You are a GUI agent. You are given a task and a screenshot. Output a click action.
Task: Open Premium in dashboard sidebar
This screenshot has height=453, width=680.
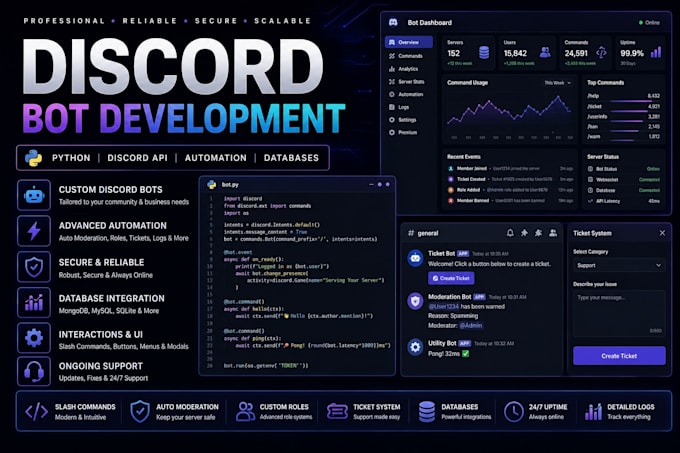(409, 132)
